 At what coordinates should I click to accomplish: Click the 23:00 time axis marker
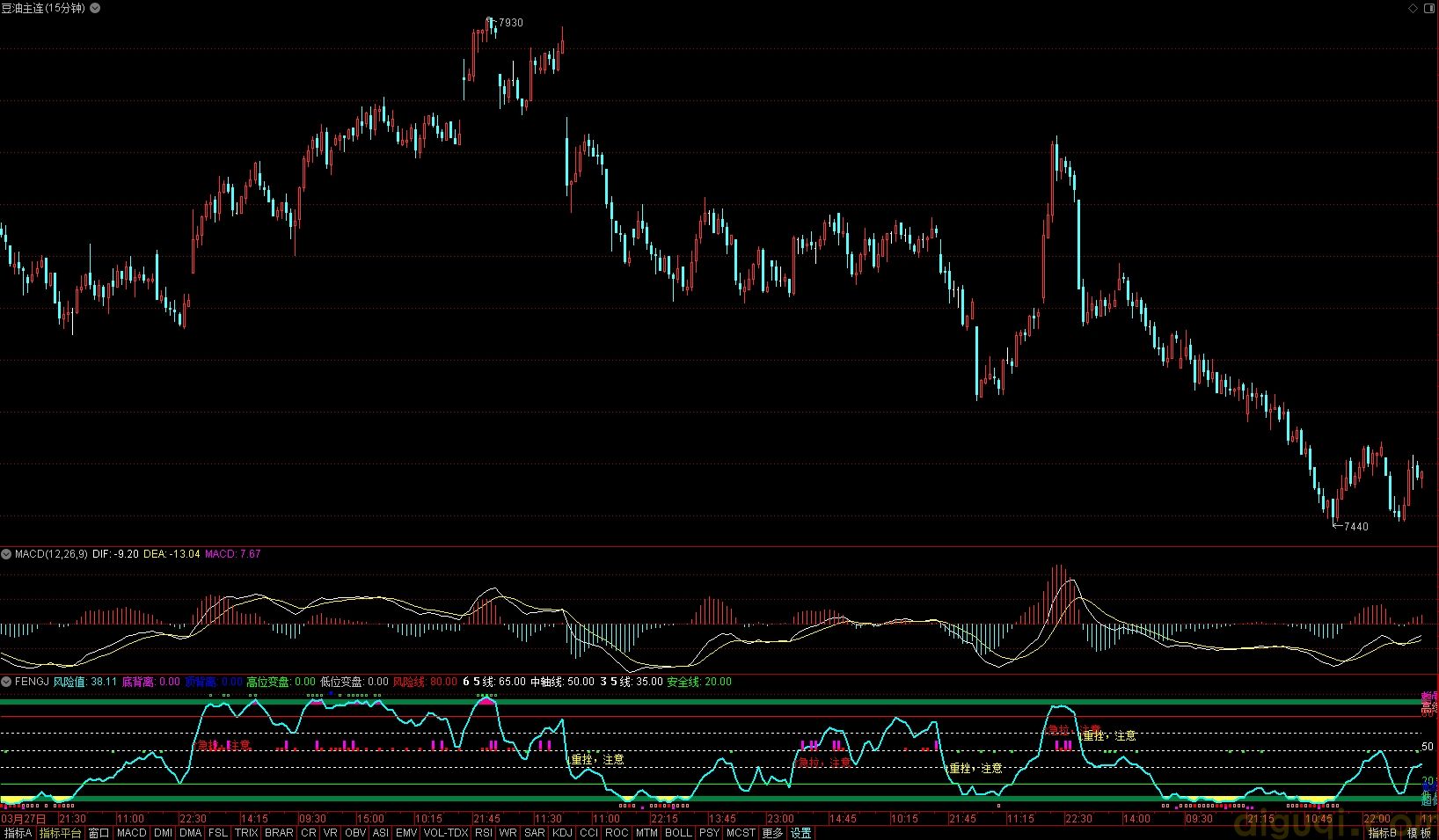click(780, 819)
